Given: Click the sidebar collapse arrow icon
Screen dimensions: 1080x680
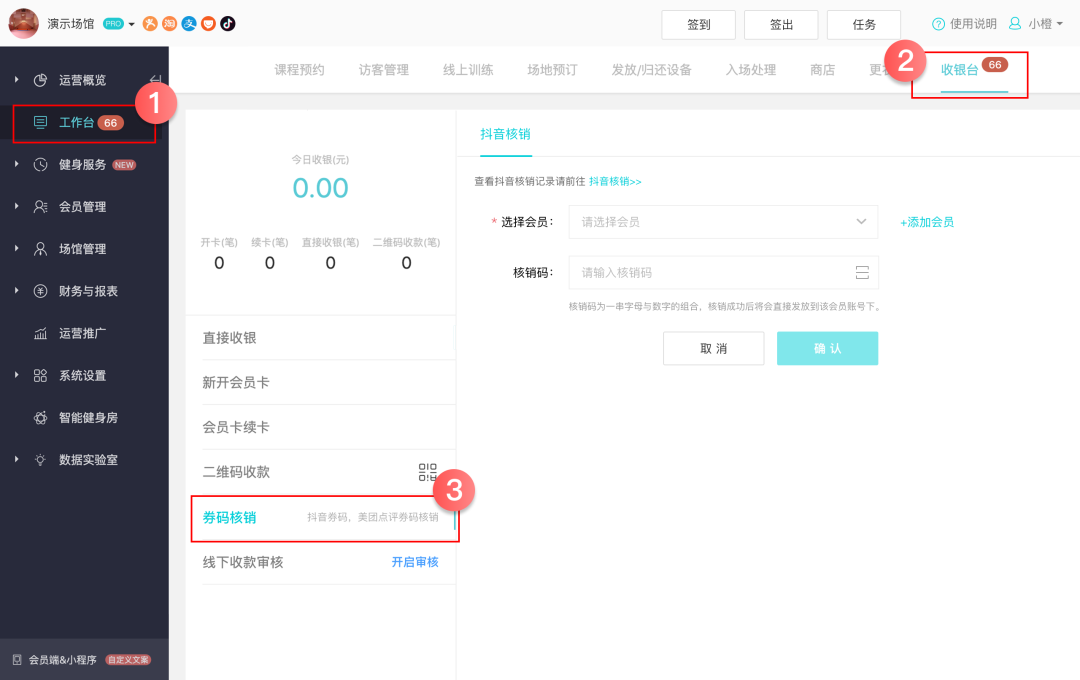Looking at the screenshot, I should (x=155, y=80).
